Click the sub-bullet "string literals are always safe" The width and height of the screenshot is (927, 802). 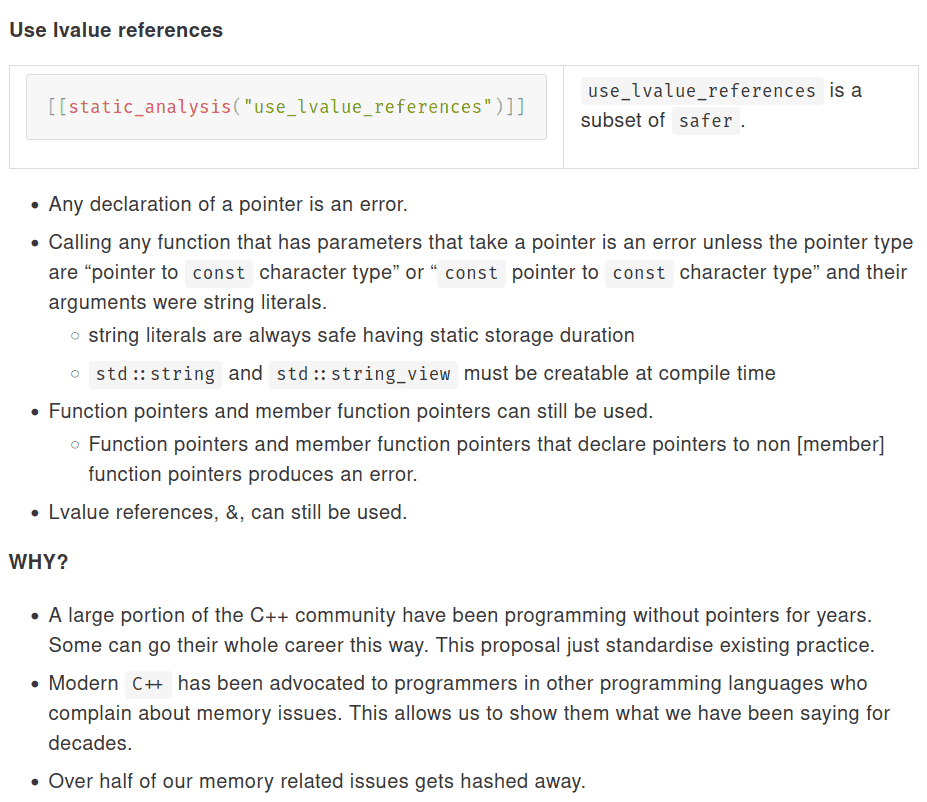point(361,336)
